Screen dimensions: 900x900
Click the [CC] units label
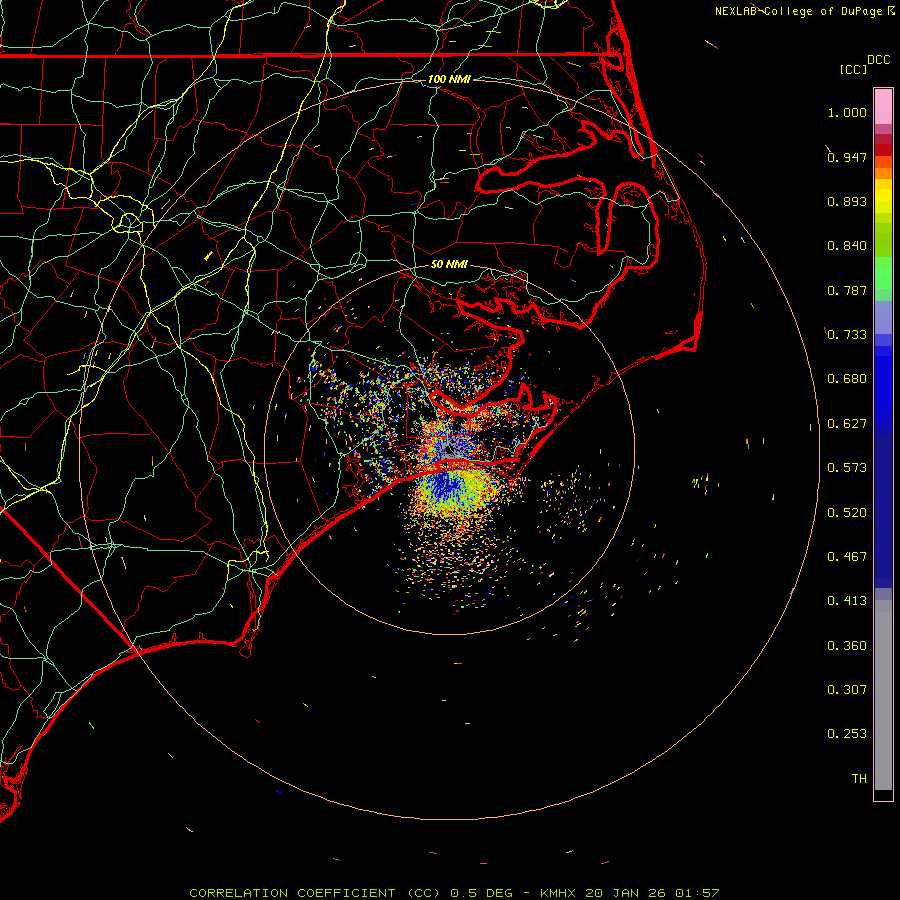tap(853, 69)
